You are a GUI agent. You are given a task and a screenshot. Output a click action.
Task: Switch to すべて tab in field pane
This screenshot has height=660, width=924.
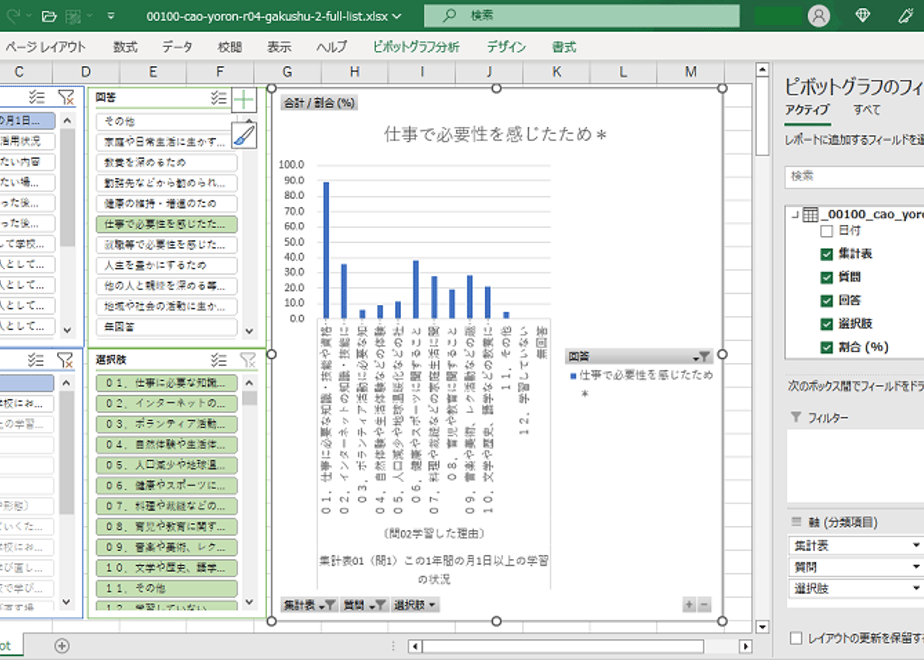tap(866, 110)
